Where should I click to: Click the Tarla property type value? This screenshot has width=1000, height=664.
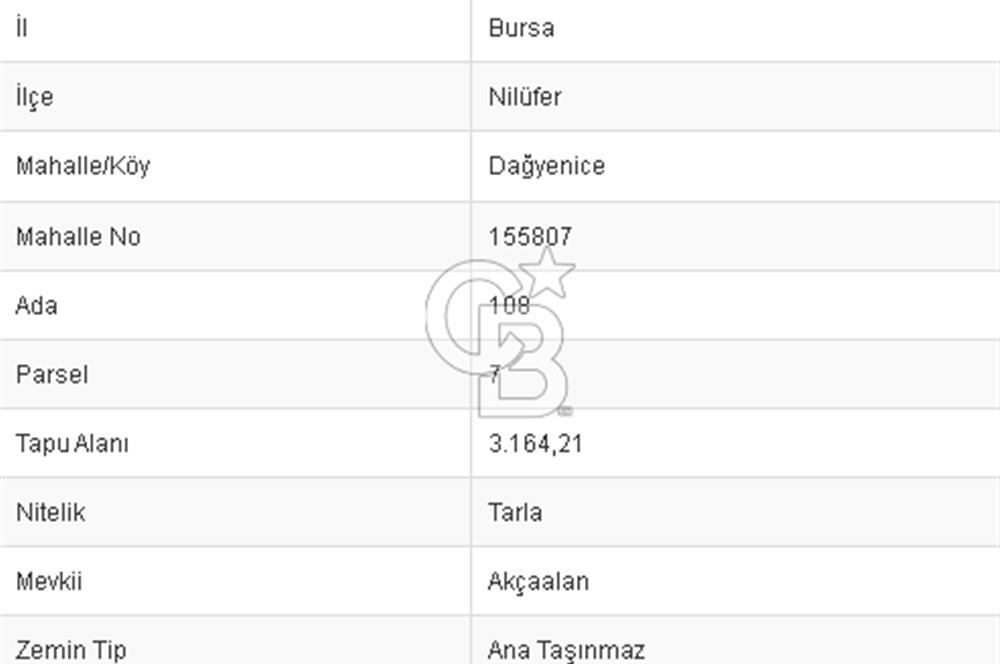[515, 513]
